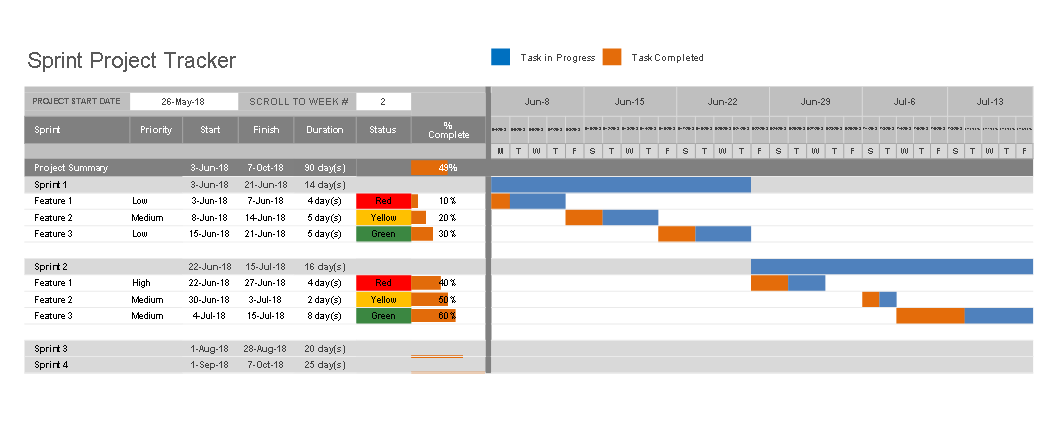This screenshot has width=1058, height=422.
Task: Click the orange Task Completed legend swatch
Action: coord(612,57)
